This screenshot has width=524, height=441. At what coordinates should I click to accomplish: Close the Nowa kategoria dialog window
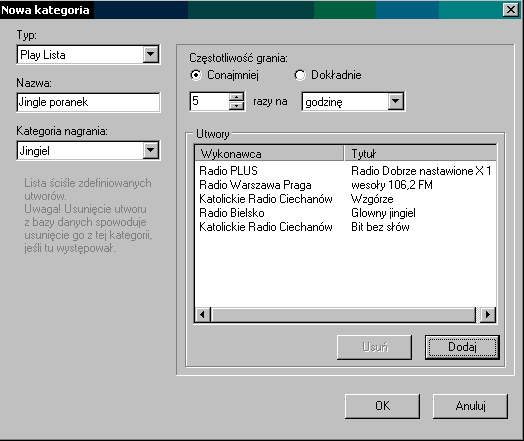(511, 10)
